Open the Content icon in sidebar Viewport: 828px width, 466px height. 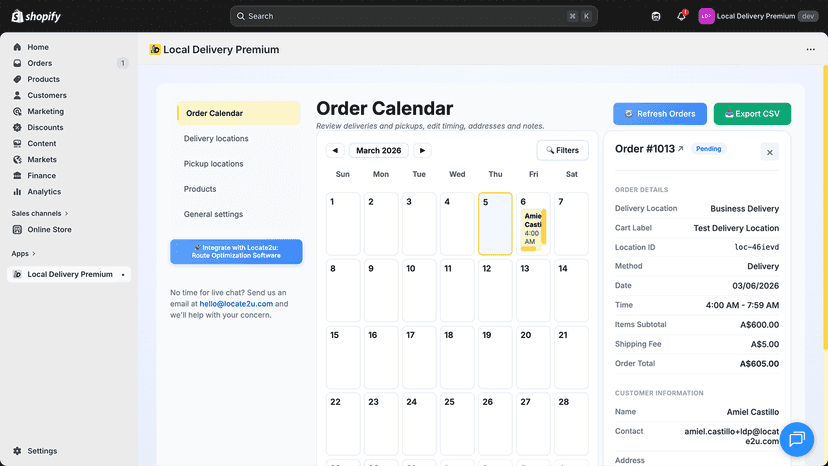(17, 143)
